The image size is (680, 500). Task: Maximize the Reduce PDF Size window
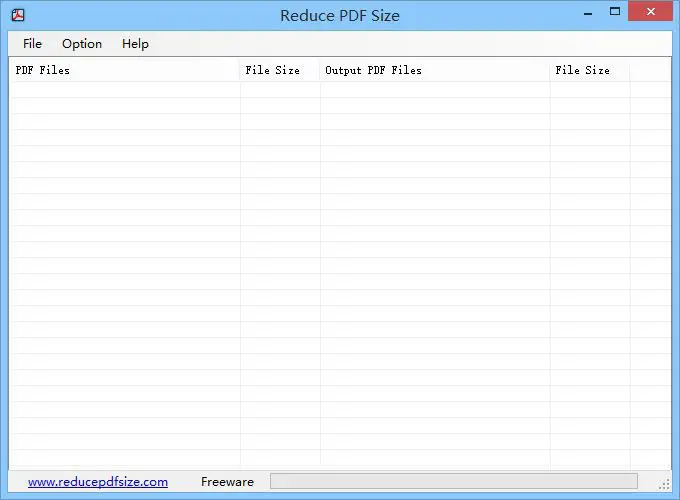(x=615, y=12)
